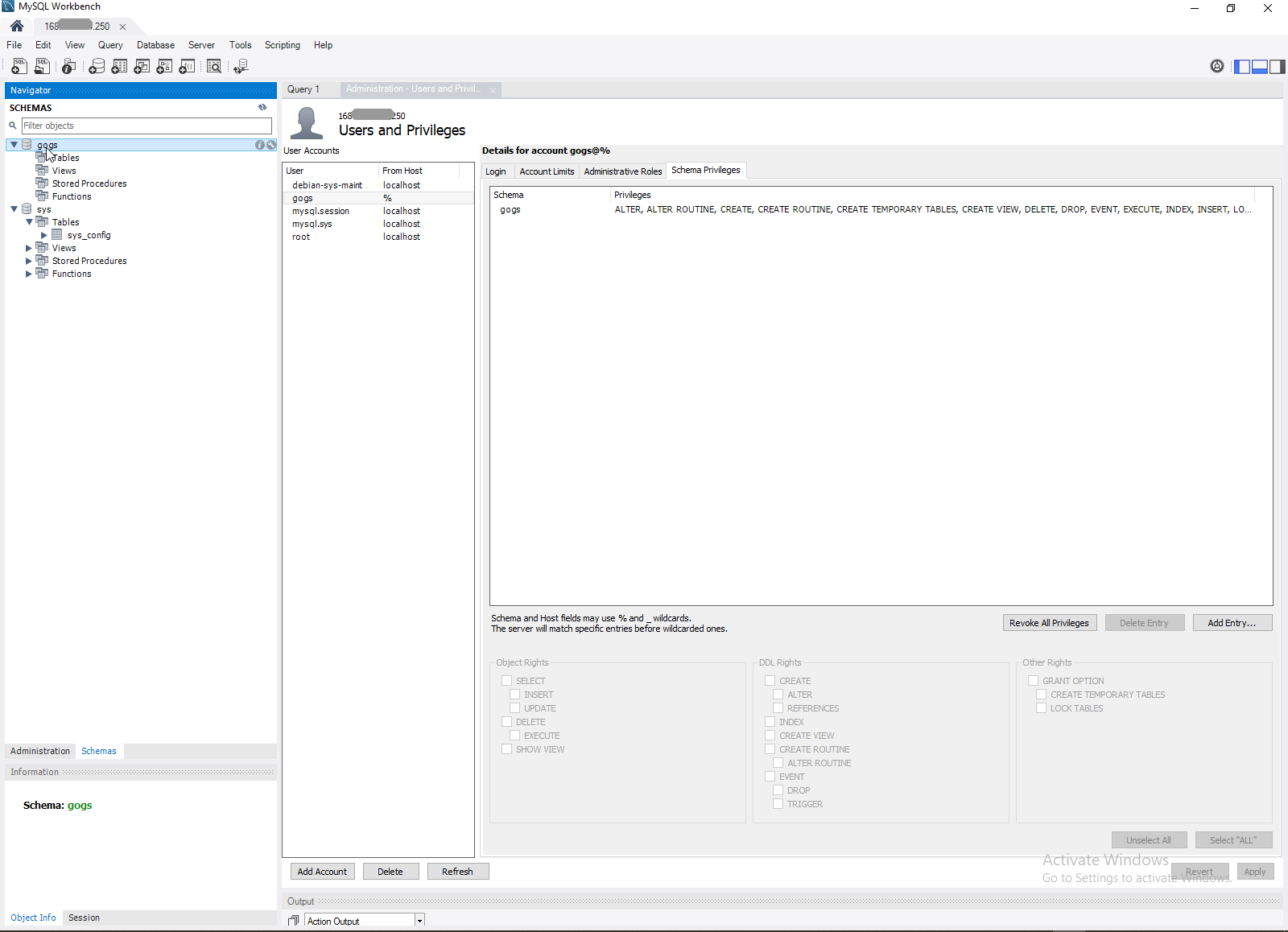Click the Output panel layout icon
This screenshot has width=1288, height=932.
pyautogui.click(x=294, y=921)
